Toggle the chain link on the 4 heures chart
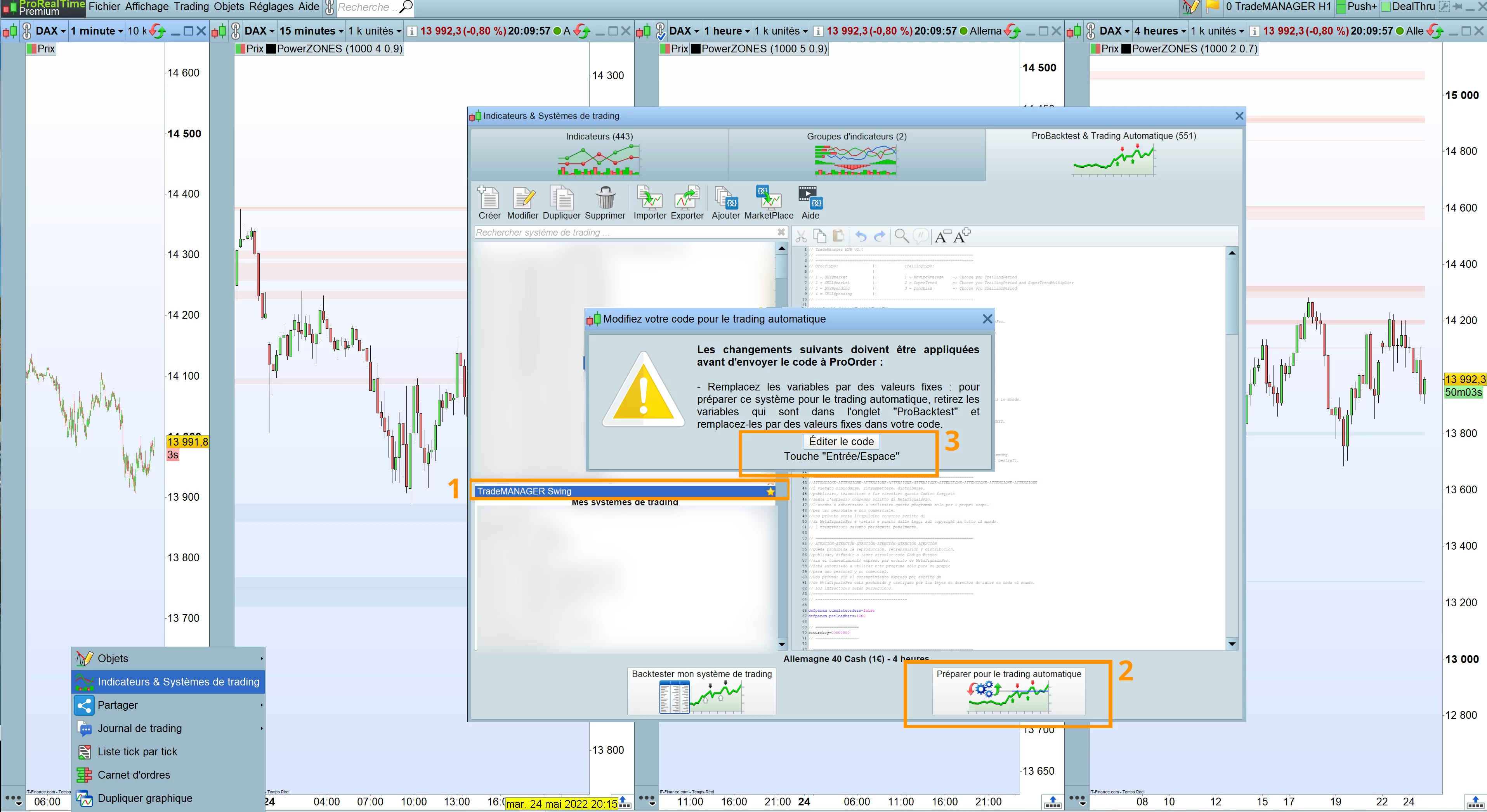The image size is (1487, 812). pyautogui.click(x=1090, y=31)
